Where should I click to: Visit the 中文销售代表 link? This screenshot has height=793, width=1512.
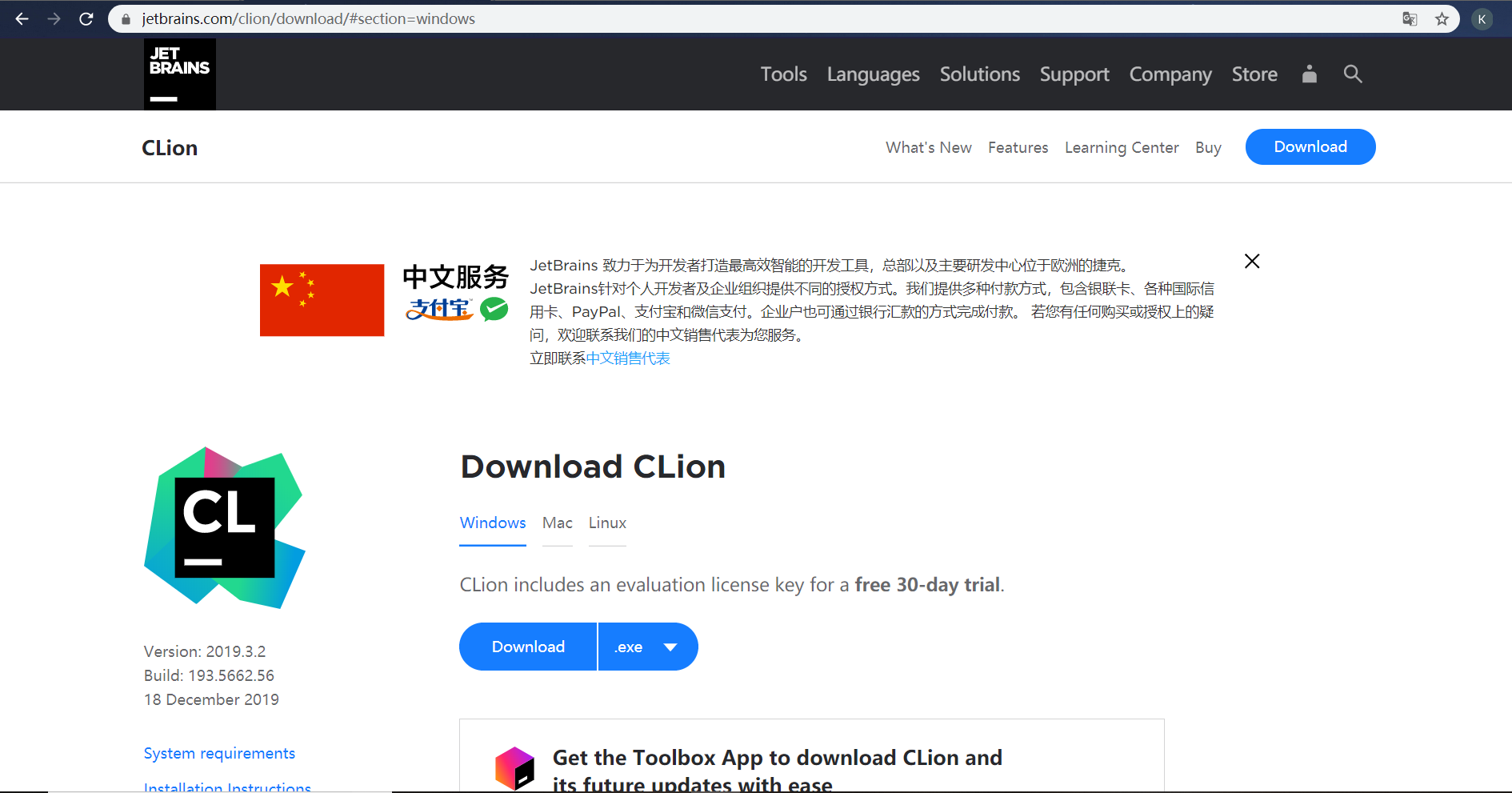click(628, 358)
